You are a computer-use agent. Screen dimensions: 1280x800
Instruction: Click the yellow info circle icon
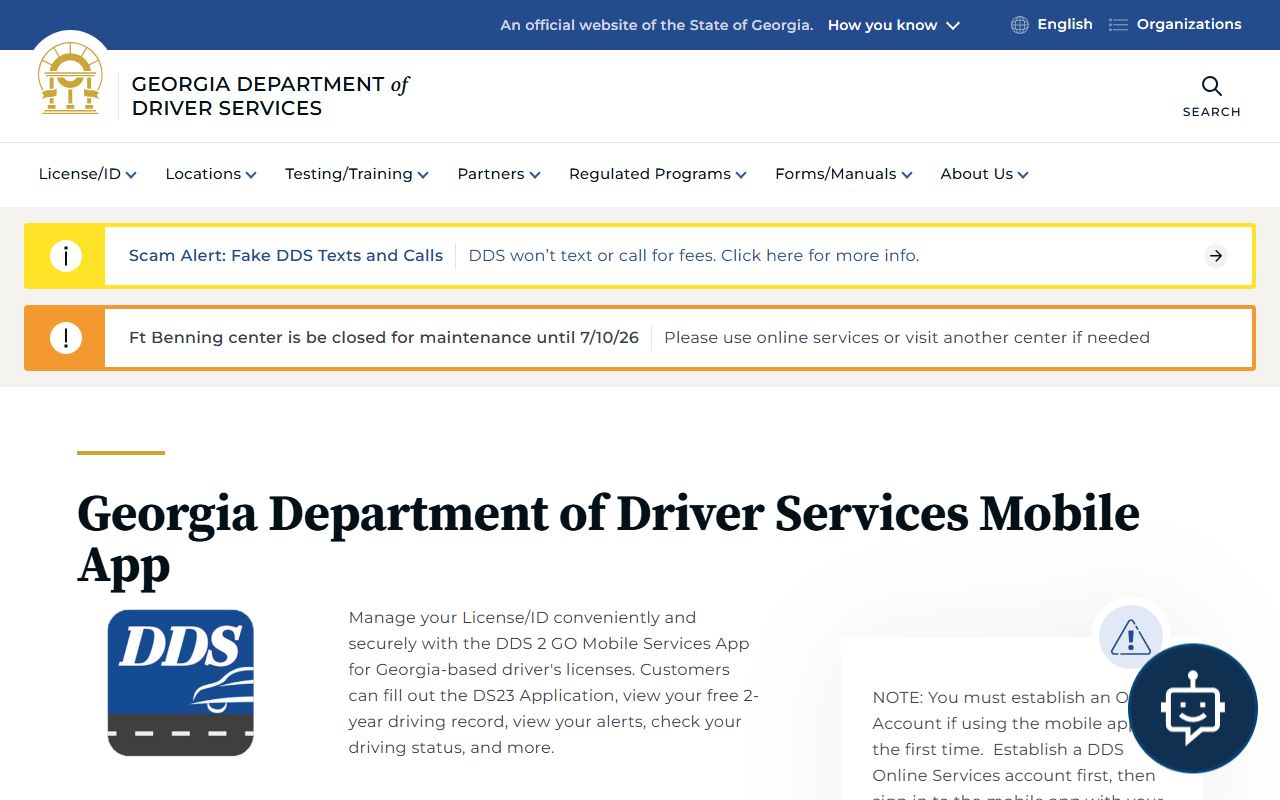pos(66,256)
